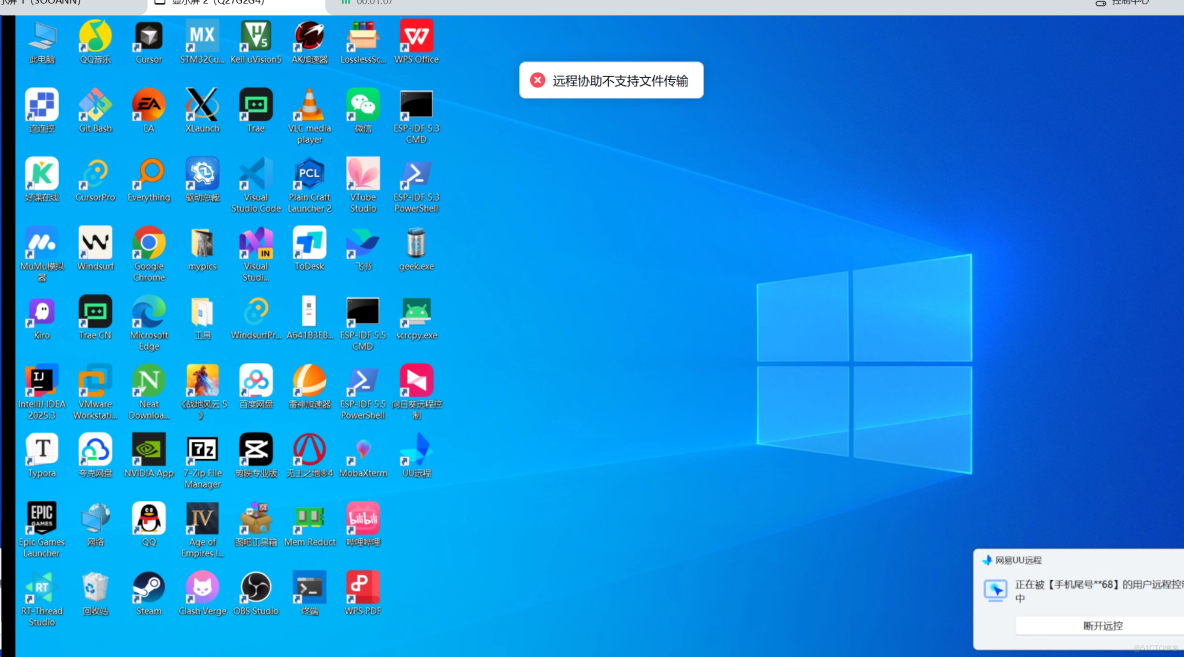Open Clash Verge
The height and width of the screenshot is (657, 1184).
point(202,588)
